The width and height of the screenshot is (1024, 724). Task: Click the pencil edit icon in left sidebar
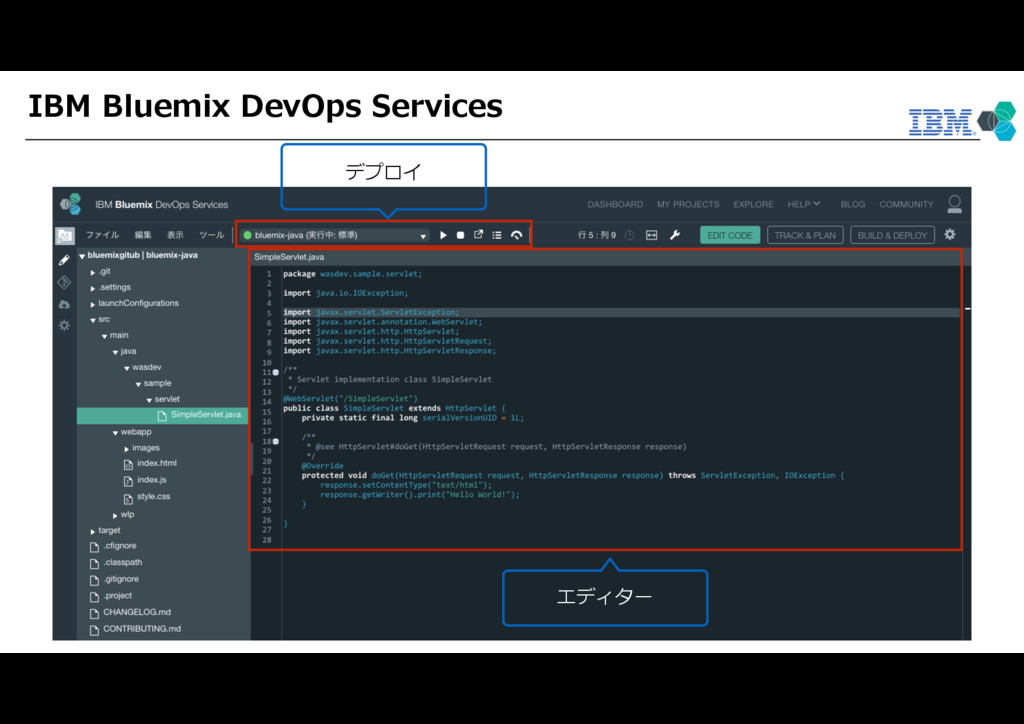click(x=64, y=260)
